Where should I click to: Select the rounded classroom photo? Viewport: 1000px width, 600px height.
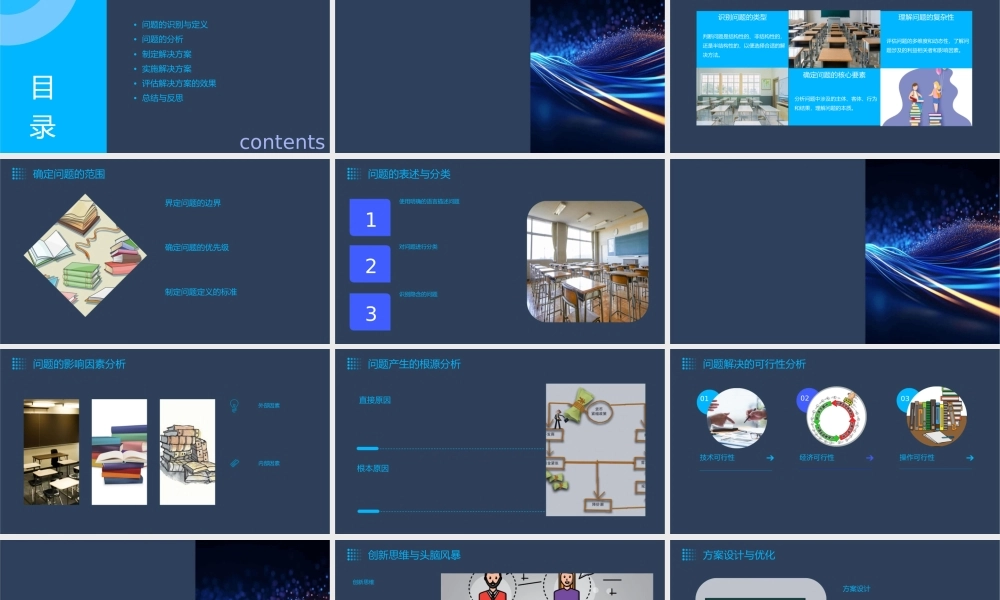[587, 261]
